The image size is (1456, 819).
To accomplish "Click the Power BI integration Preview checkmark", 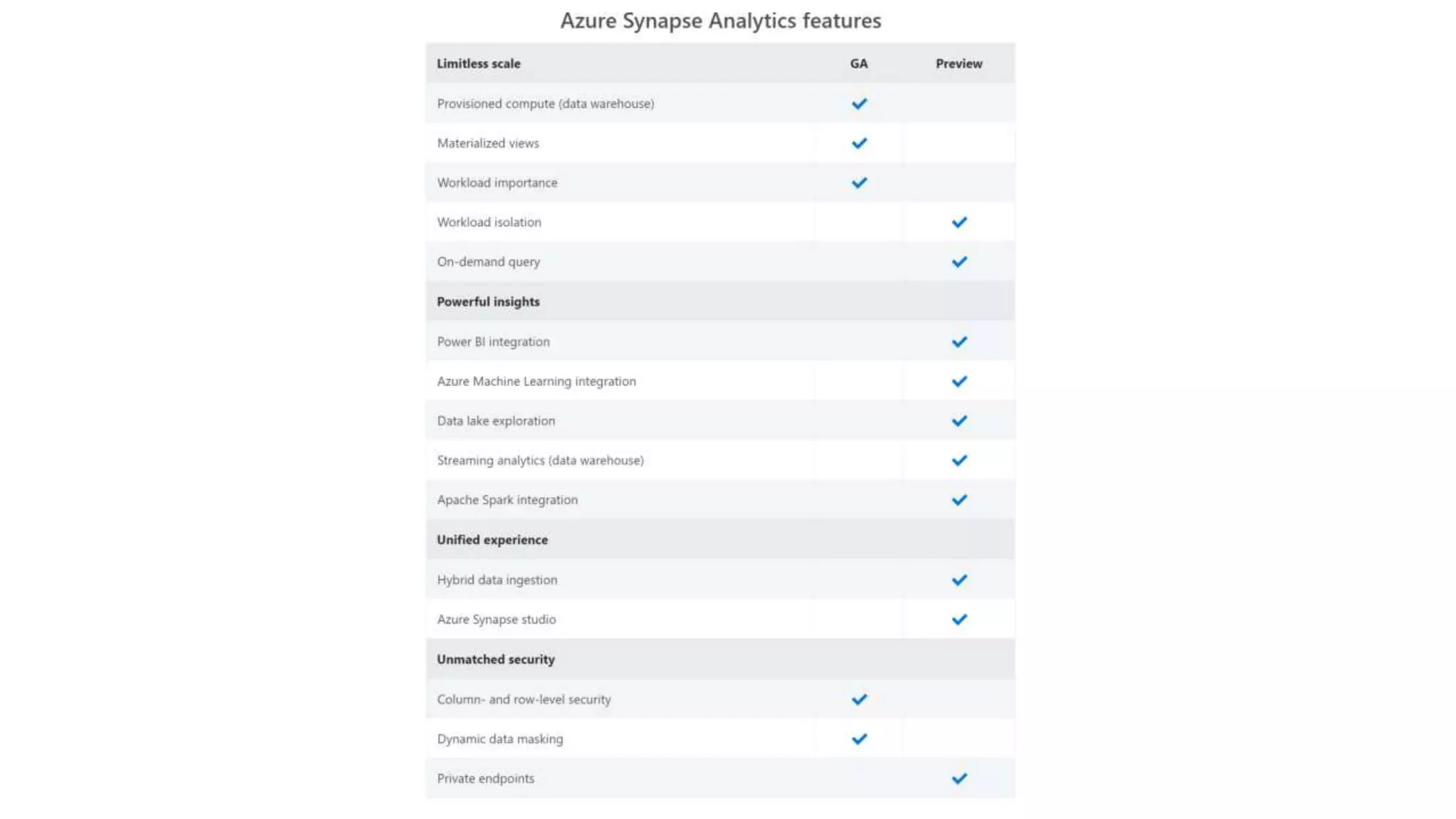I will 959,342.
